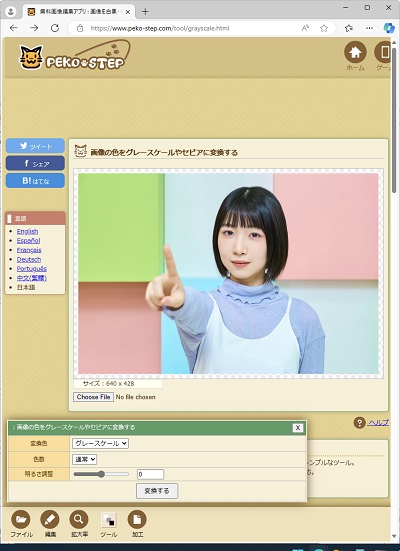Image resolution: width=400 pixels, height=551 pixels.
Task: Click the Convert (変換する) button
Action: coord(157,491)
